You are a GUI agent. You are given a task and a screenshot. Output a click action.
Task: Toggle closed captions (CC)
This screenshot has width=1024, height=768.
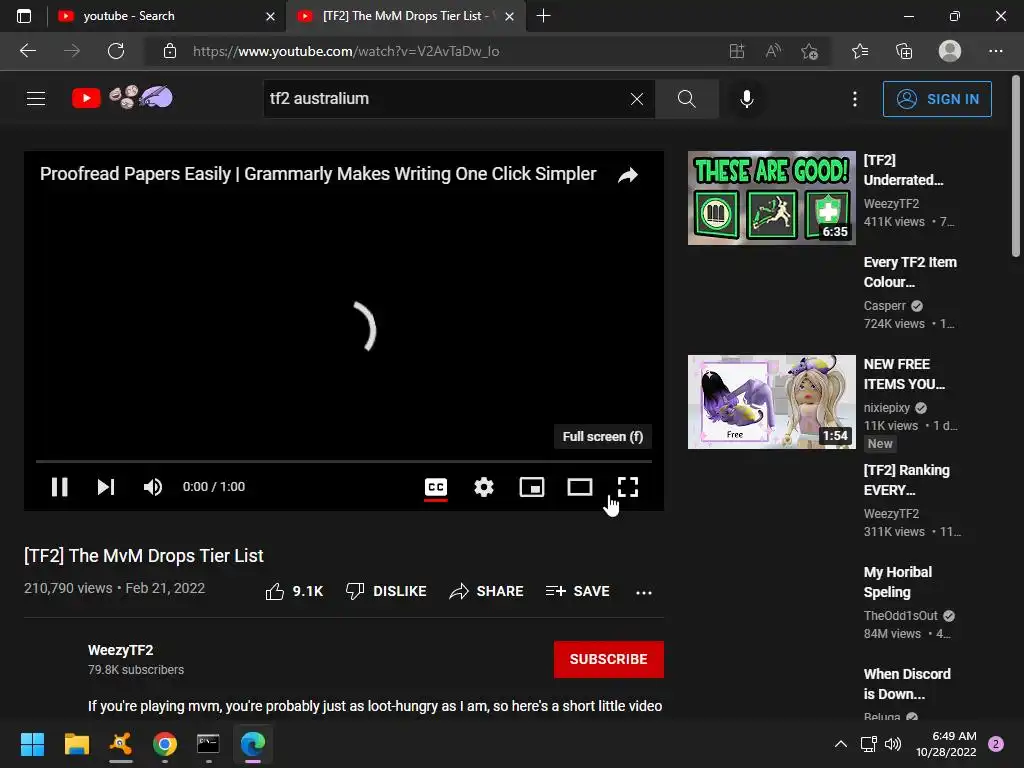[436, 487]
